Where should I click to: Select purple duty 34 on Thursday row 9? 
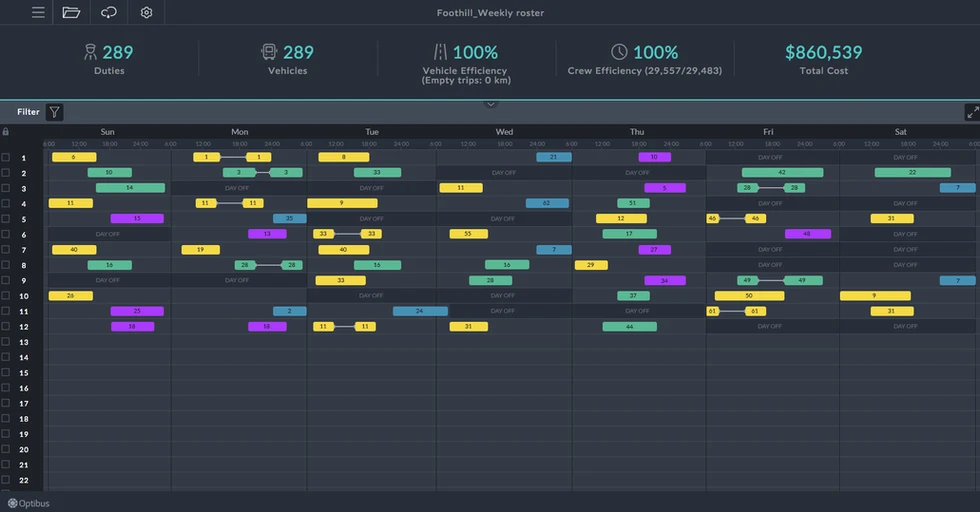(x=665, y=281)
